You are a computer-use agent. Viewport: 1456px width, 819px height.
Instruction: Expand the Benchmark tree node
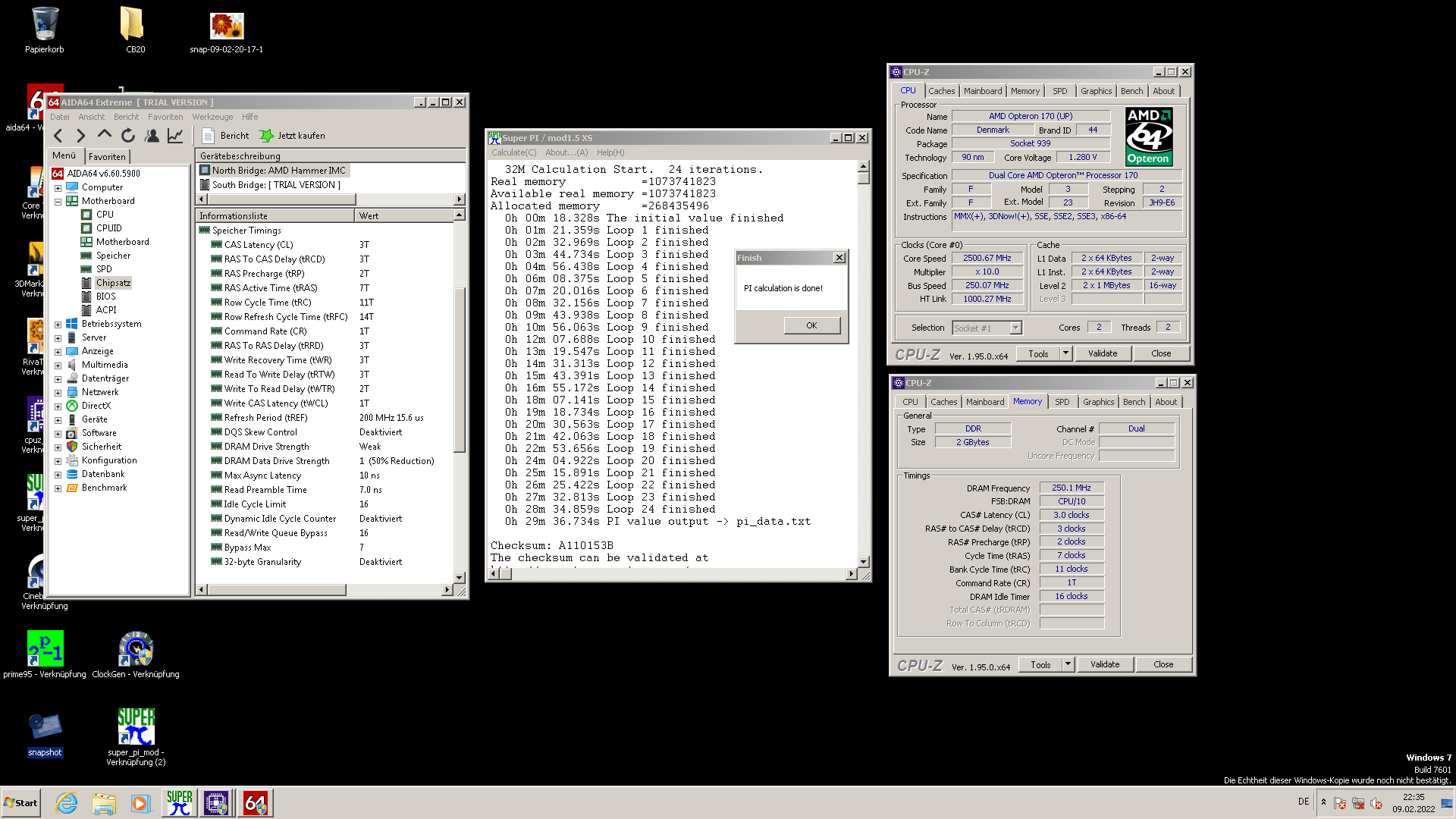[58, 488]
